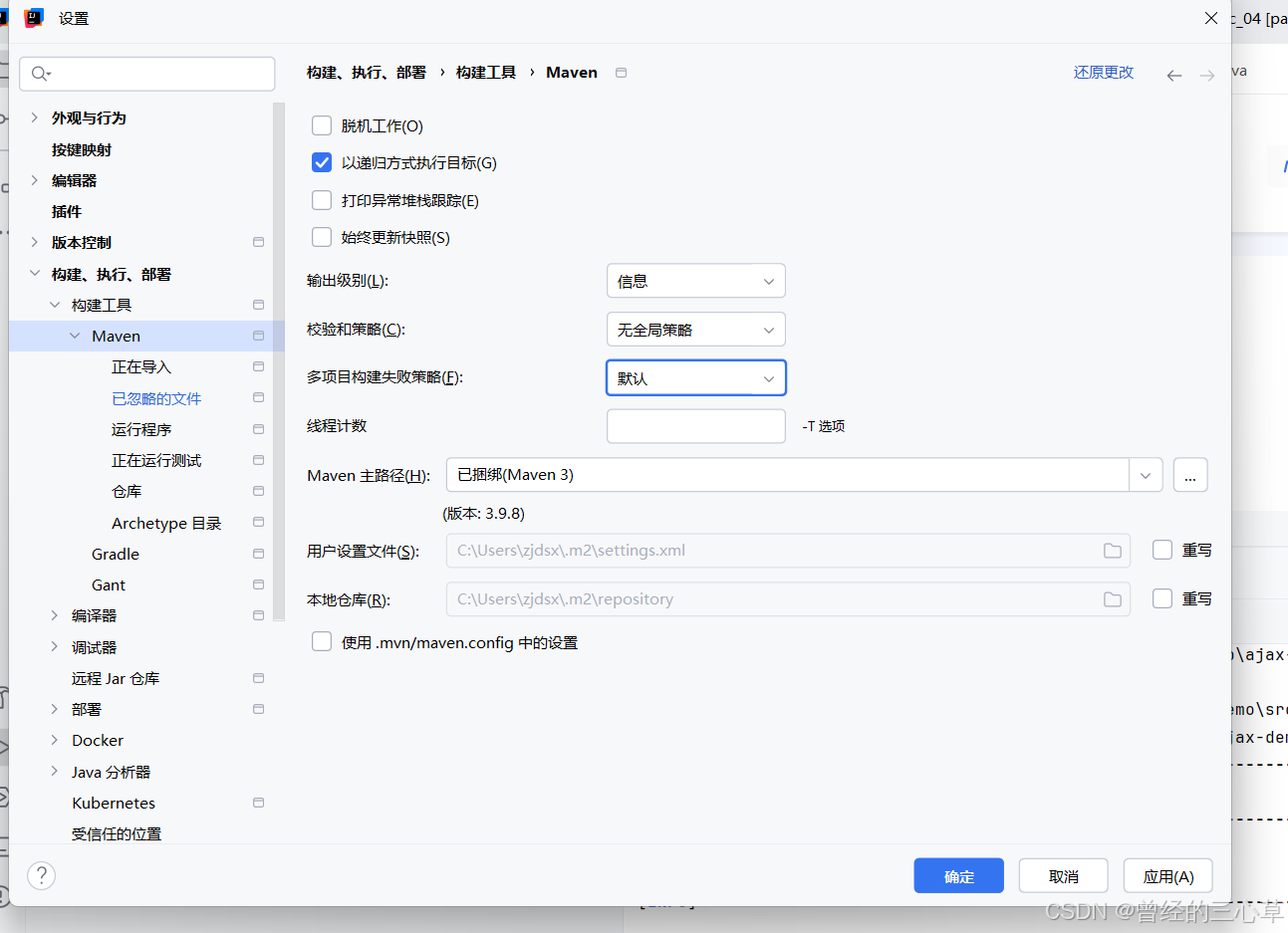
Task: Open 已忽略的文件 settings page
Action: (x=156, y=398)
